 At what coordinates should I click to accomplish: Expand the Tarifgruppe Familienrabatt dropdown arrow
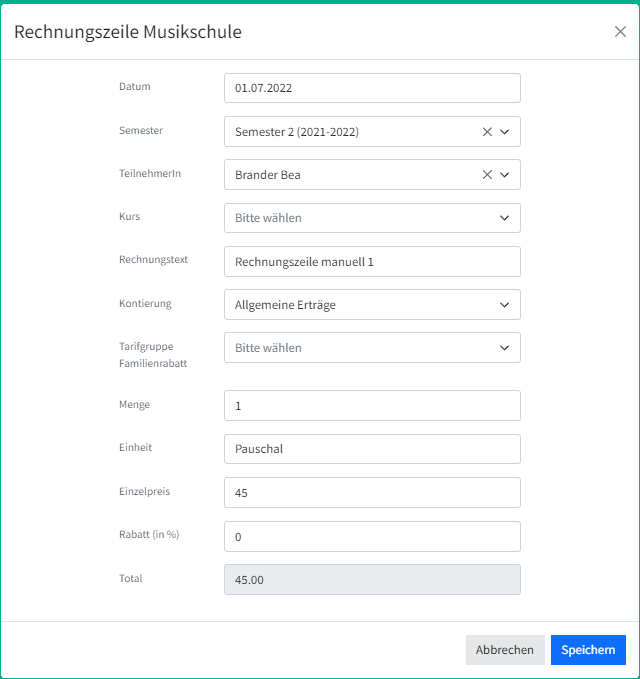click(x=504, y=348)
